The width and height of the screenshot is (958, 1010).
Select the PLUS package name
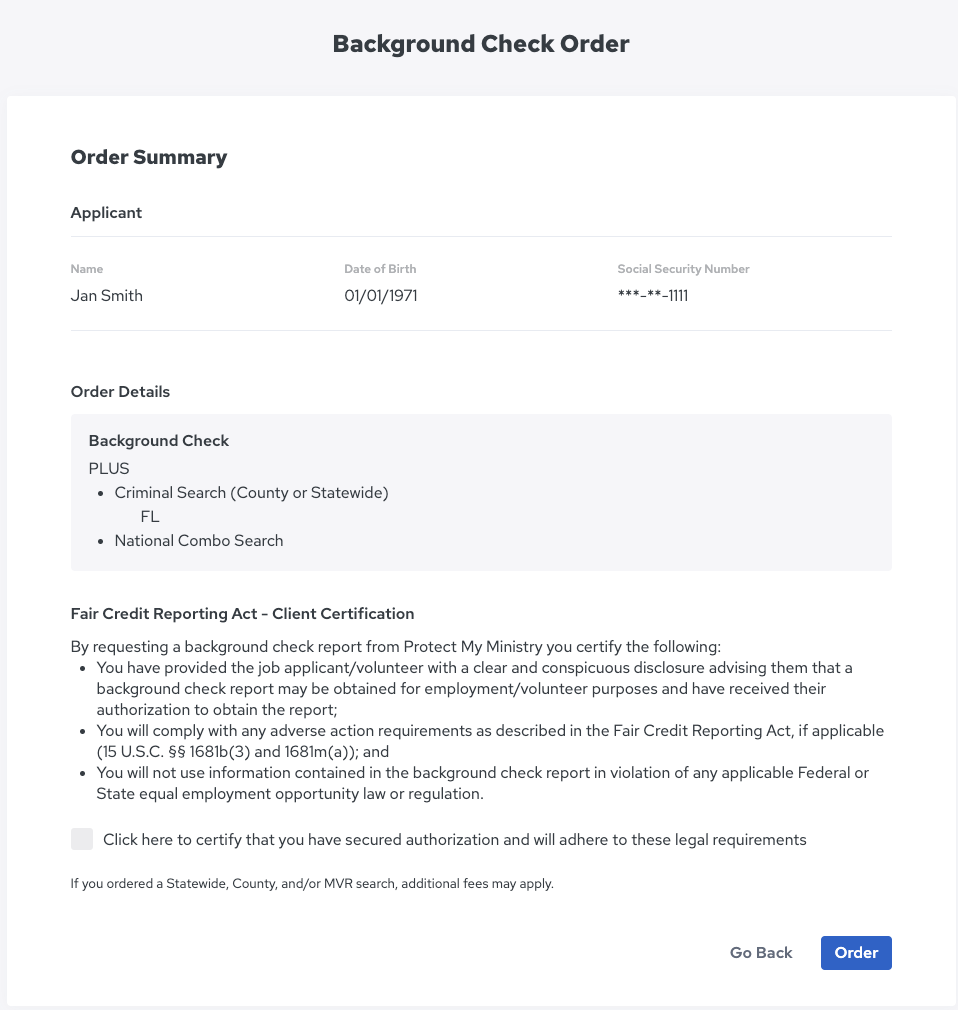(x=109, y=468)
